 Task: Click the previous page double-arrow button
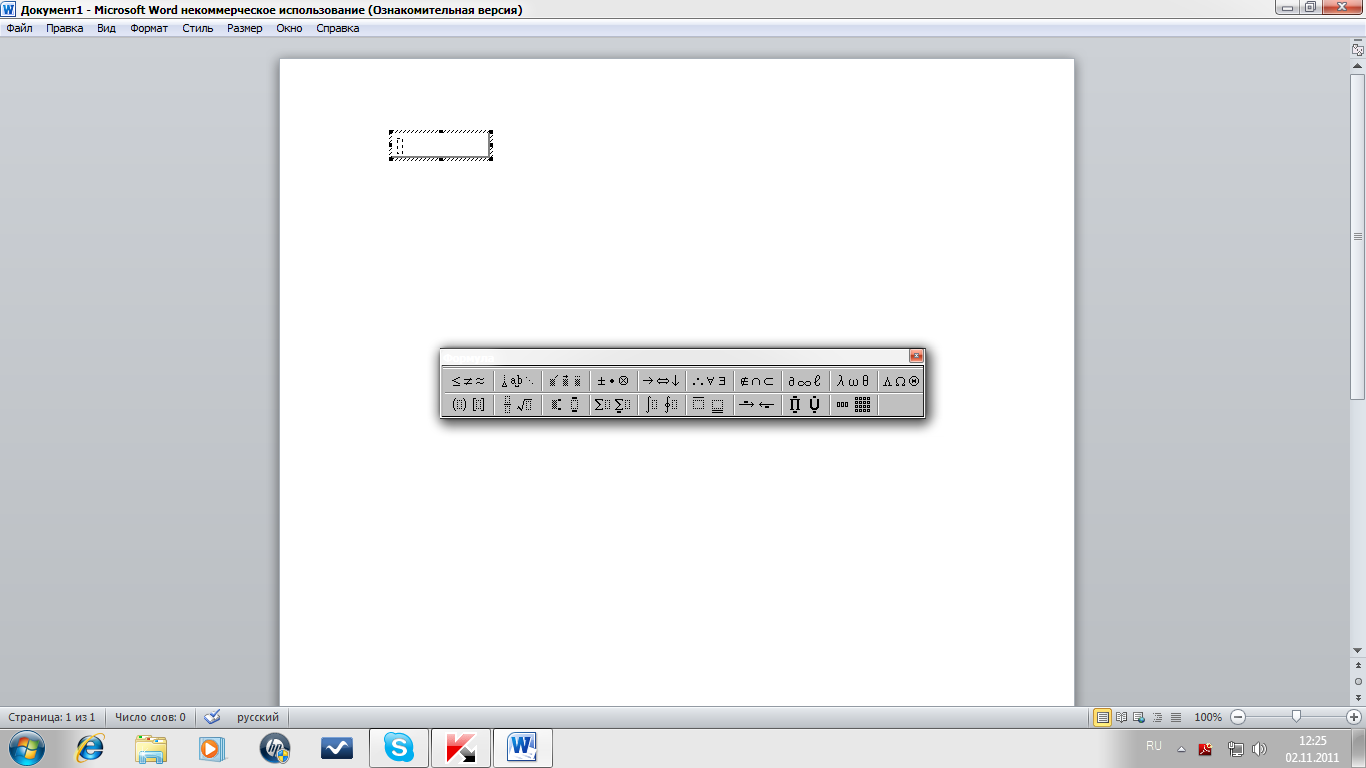coord(1358,664)
